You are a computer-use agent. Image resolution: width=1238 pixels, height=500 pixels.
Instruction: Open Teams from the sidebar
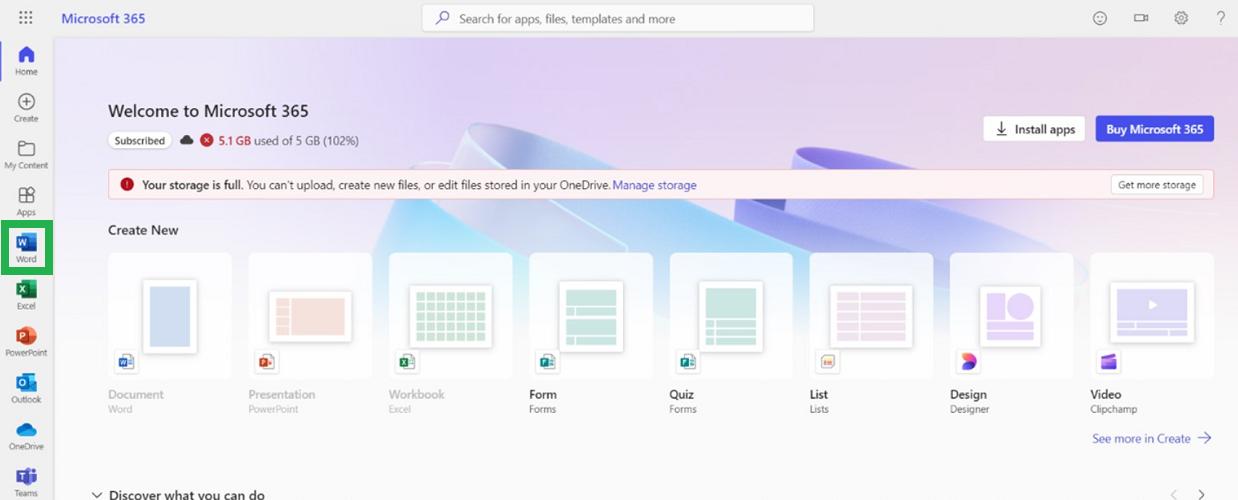26,479
